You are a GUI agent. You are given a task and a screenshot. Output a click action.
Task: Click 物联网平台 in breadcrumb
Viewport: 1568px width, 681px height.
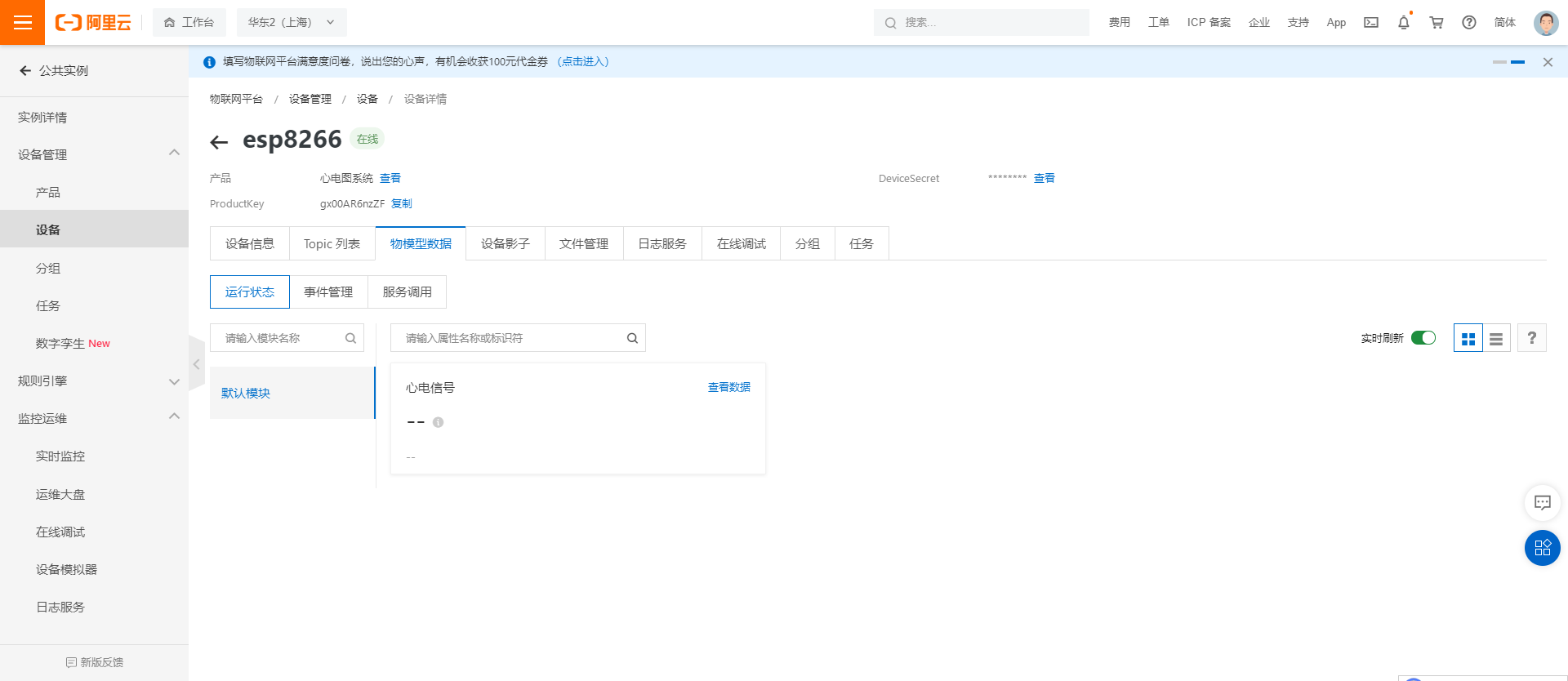(x=236, y=99)
